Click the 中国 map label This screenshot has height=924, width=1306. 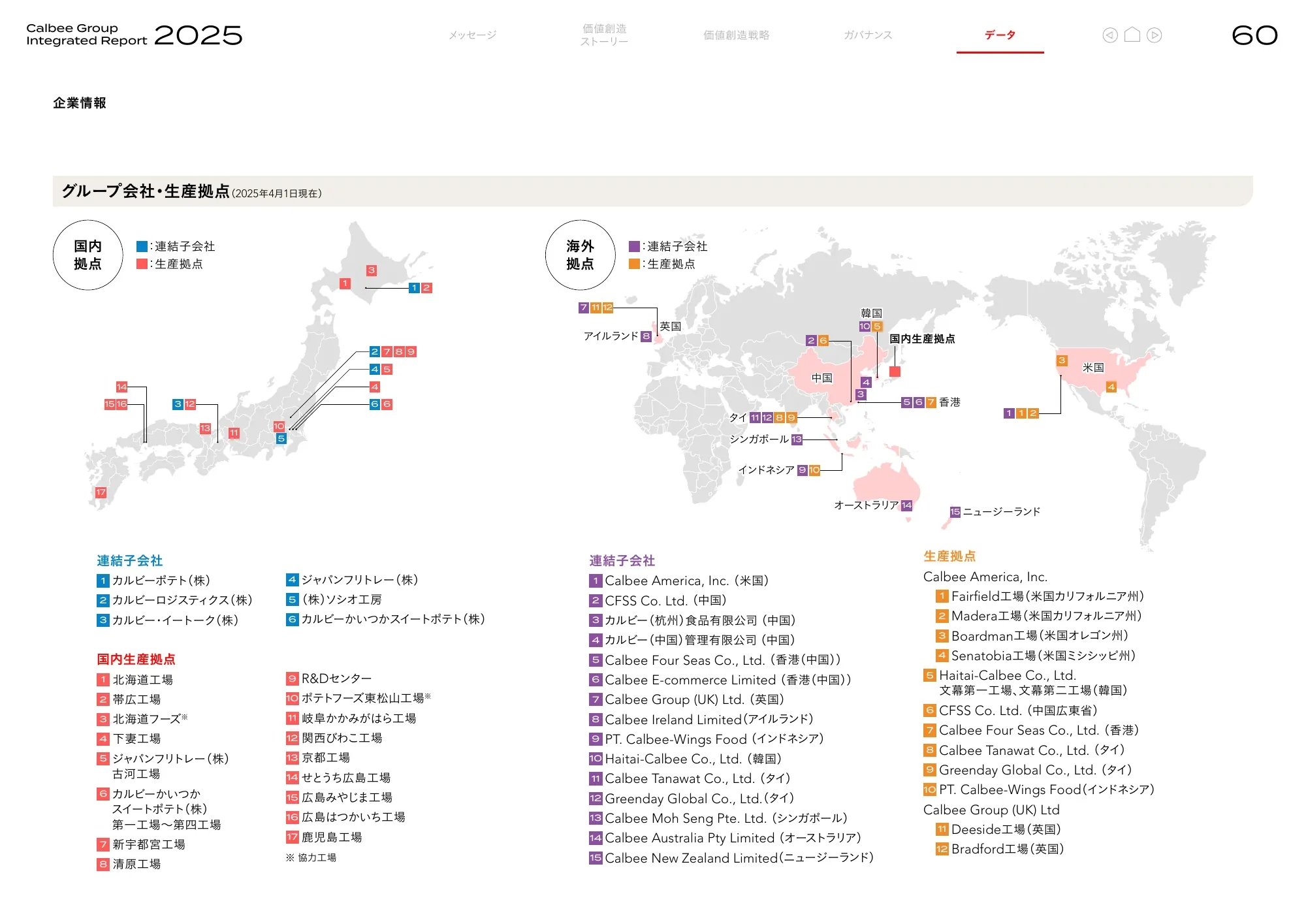[x=822, y=378]
